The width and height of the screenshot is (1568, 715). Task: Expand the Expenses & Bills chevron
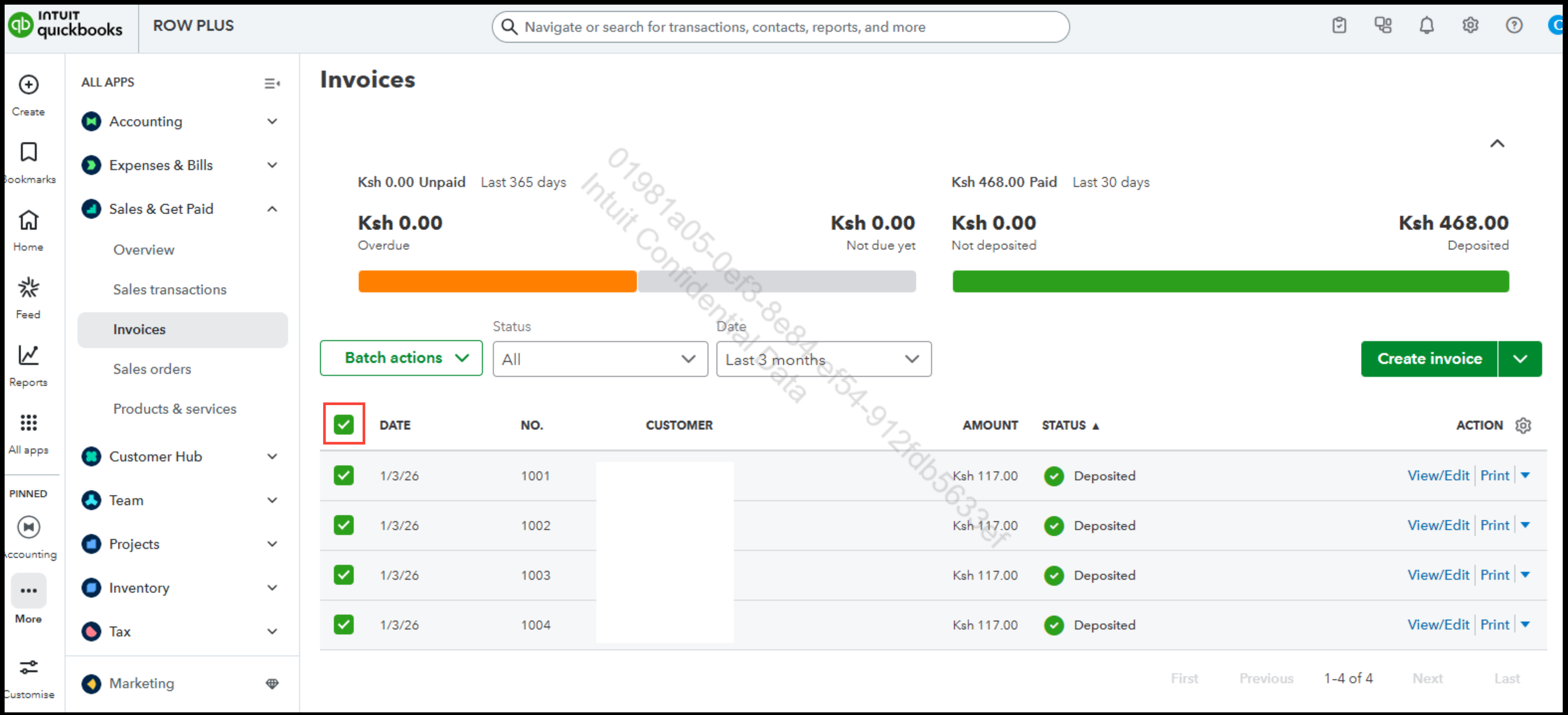click(272, 165)
